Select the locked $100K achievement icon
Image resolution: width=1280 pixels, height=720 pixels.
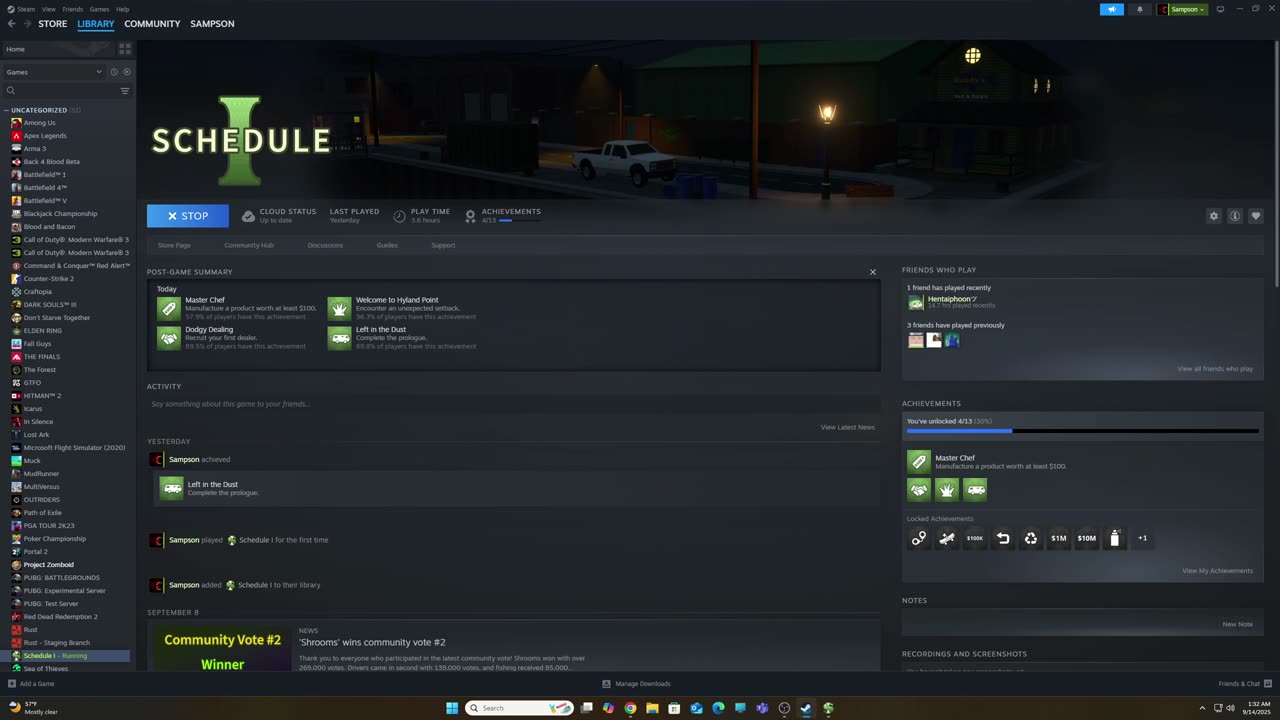(974, 538)
